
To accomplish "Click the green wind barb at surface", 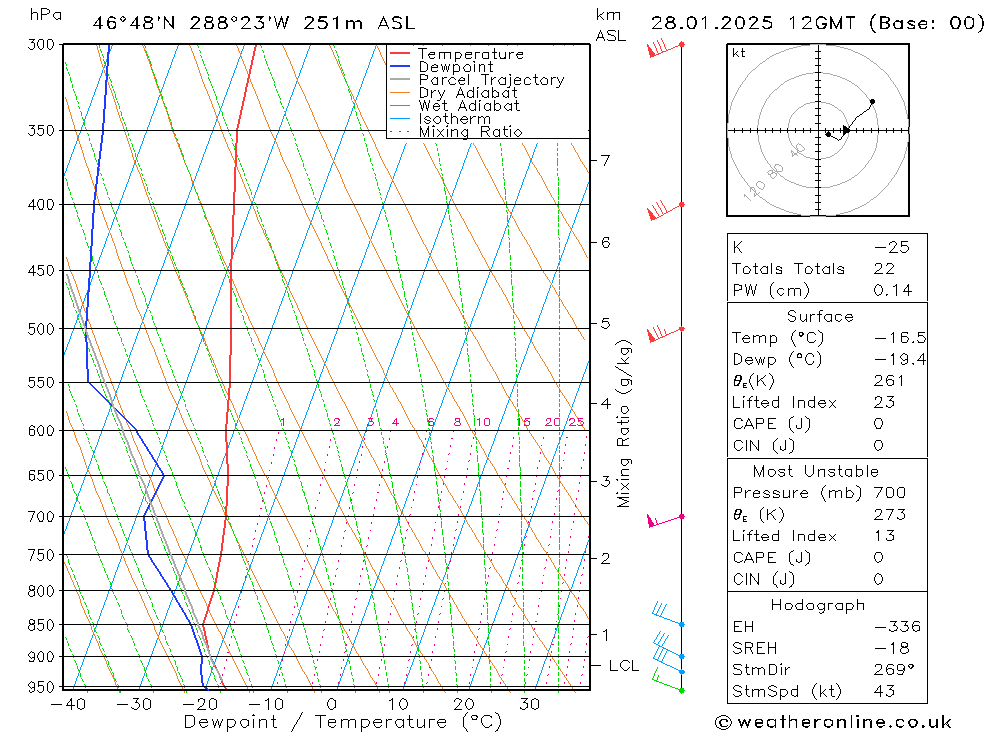I will (x=668, y=681).
